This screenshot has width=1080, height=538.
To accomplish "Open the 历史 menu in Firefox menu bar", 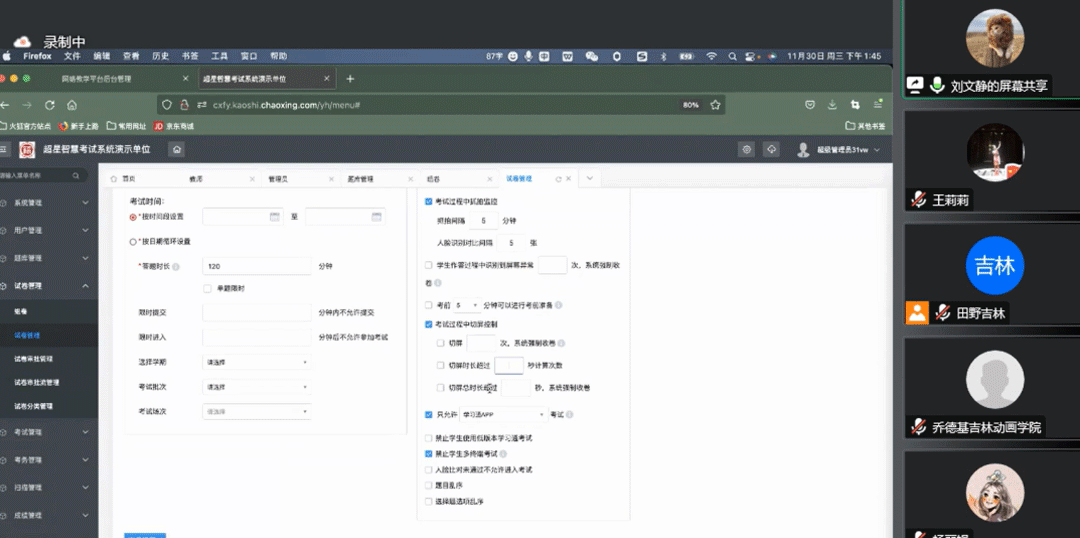I will [x=160, y=56].
